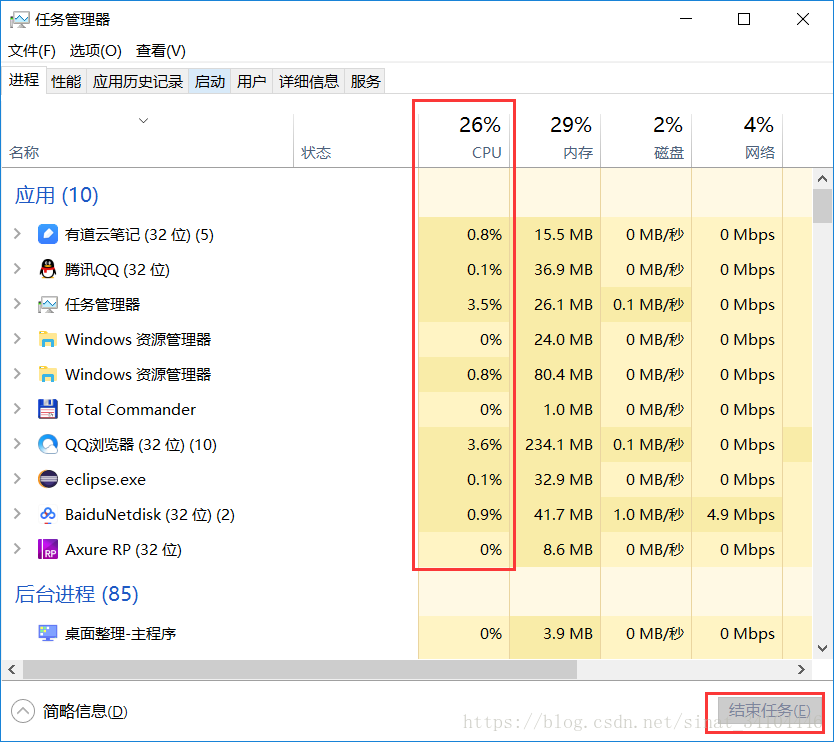Expand the 腾讯QQ process row
The height and width of the screenshot is (742, 834).
(18, 269)
